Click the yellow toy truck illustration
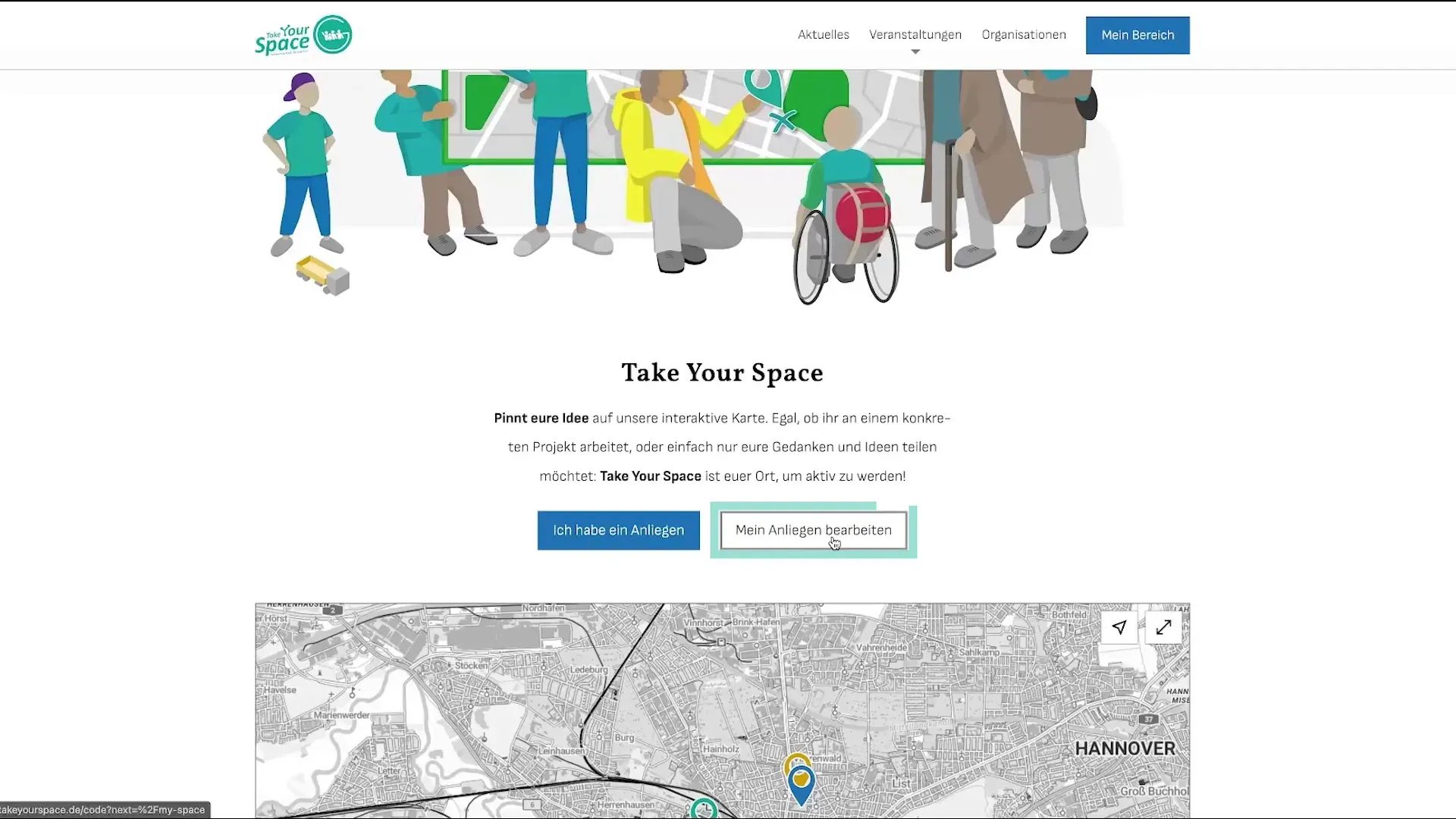Image resolution: width=1456 pixels, height=819 pixels. [323, 276]
